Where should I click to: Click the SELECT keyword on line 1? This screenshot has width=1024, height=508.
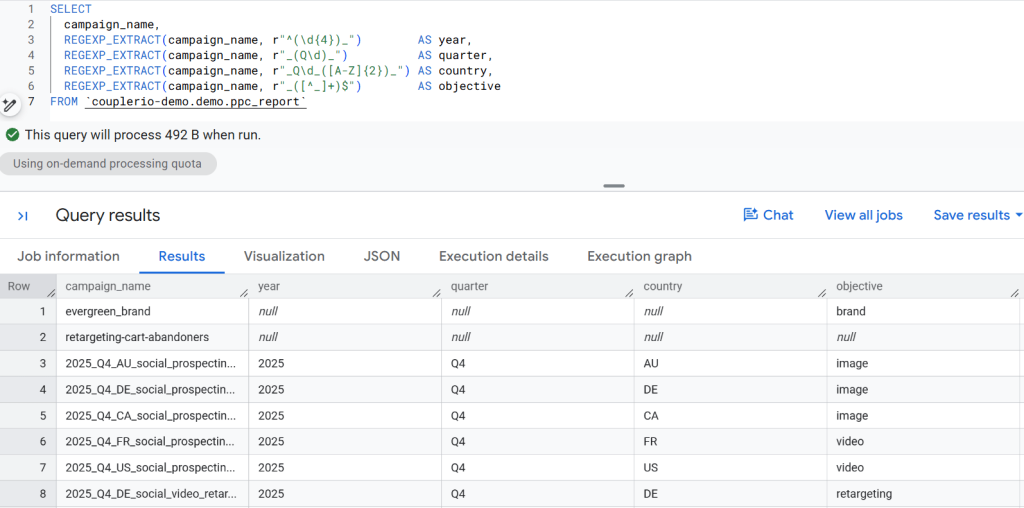tap(71, 9)
